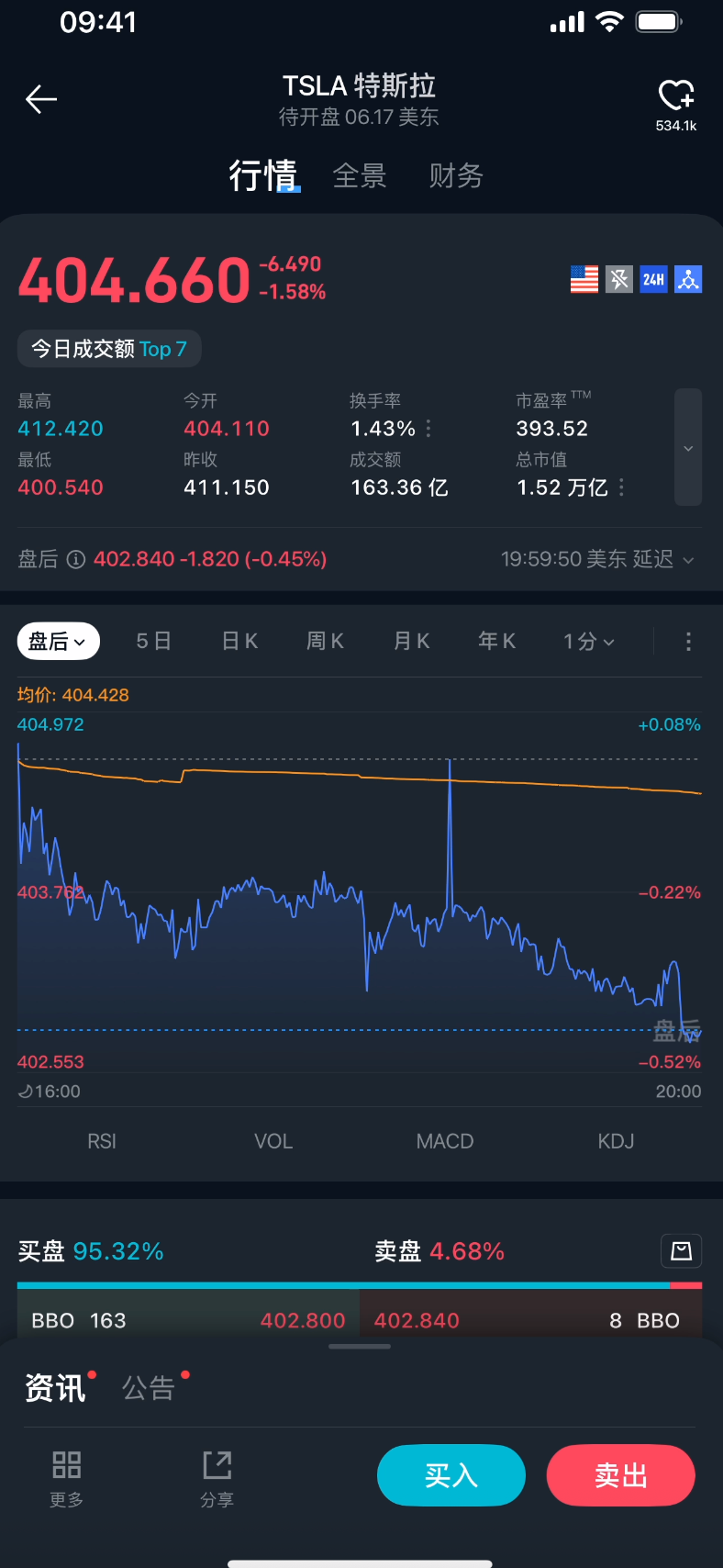Tap the US flag market icon
This screenshot has height=1568, width=723.
[x=584, y=279]
